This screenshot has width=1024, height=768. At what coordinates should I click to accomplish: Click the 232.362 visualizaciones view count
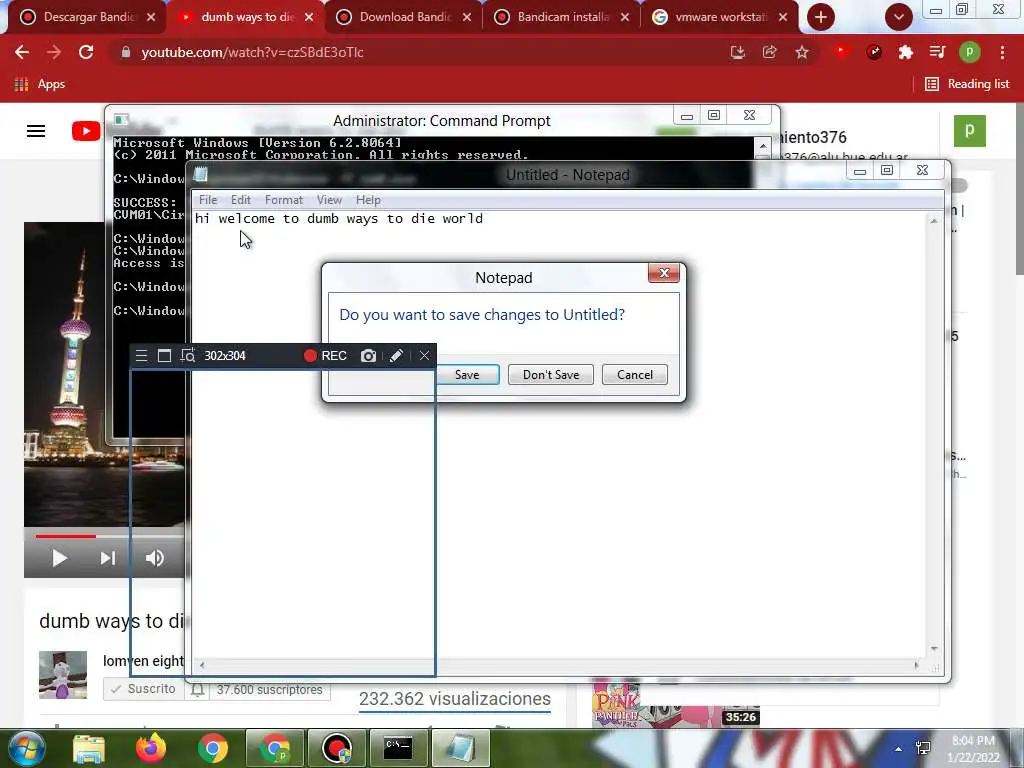[455, 699]
